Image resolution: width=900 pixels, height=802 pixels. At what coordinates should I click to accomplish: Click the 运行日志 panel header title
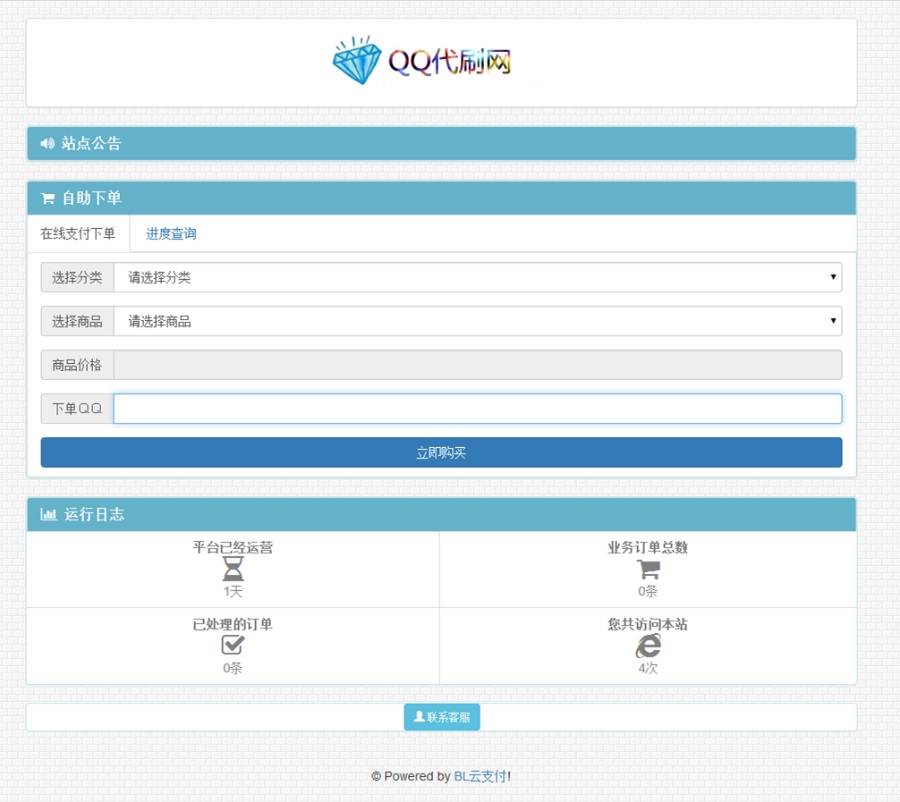coord(94,515)
